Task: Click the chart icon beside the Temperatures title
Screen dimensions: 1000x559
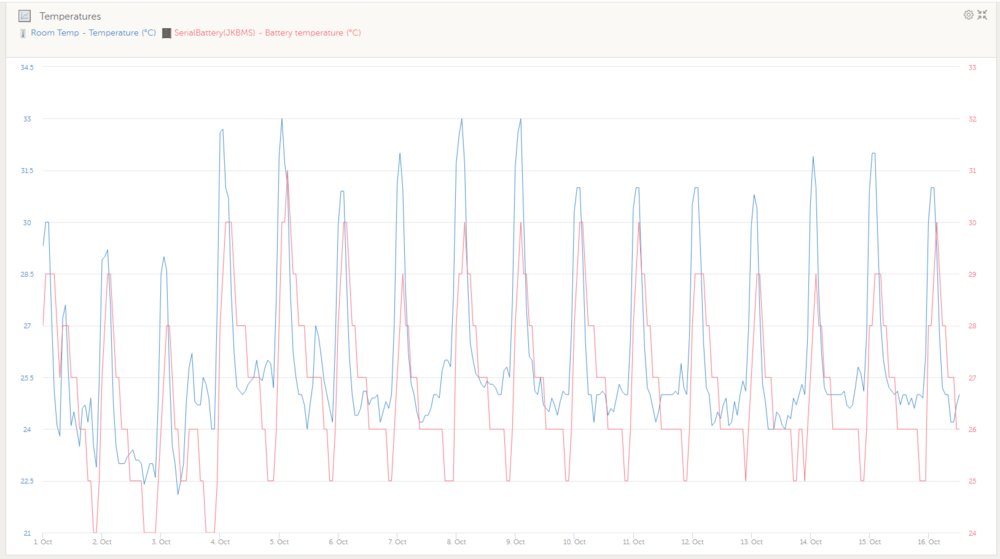Action: pos(24,16)
